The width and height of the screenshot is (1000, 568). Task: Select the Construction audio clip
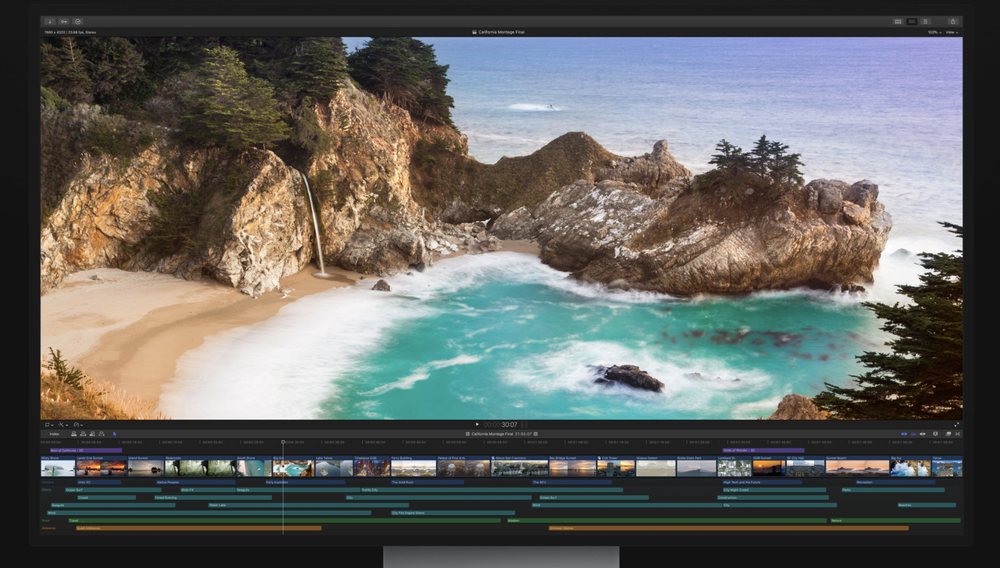click(772, 498)
